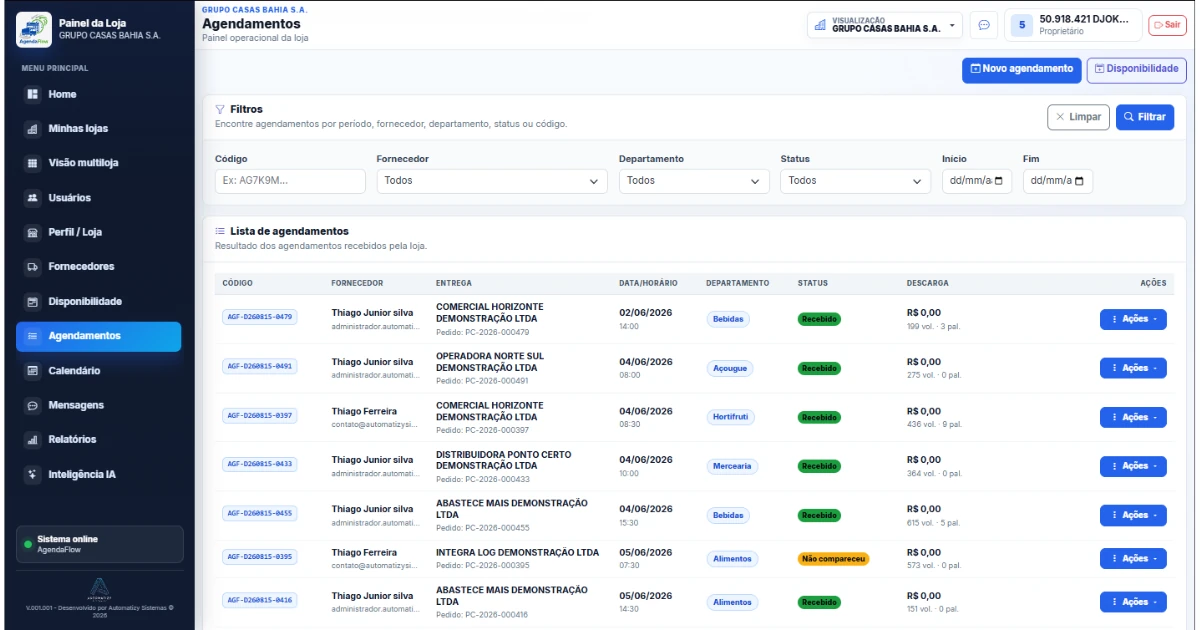Open the Visualização company selector dropdown
1200x630 pixels.
point(885,25)
